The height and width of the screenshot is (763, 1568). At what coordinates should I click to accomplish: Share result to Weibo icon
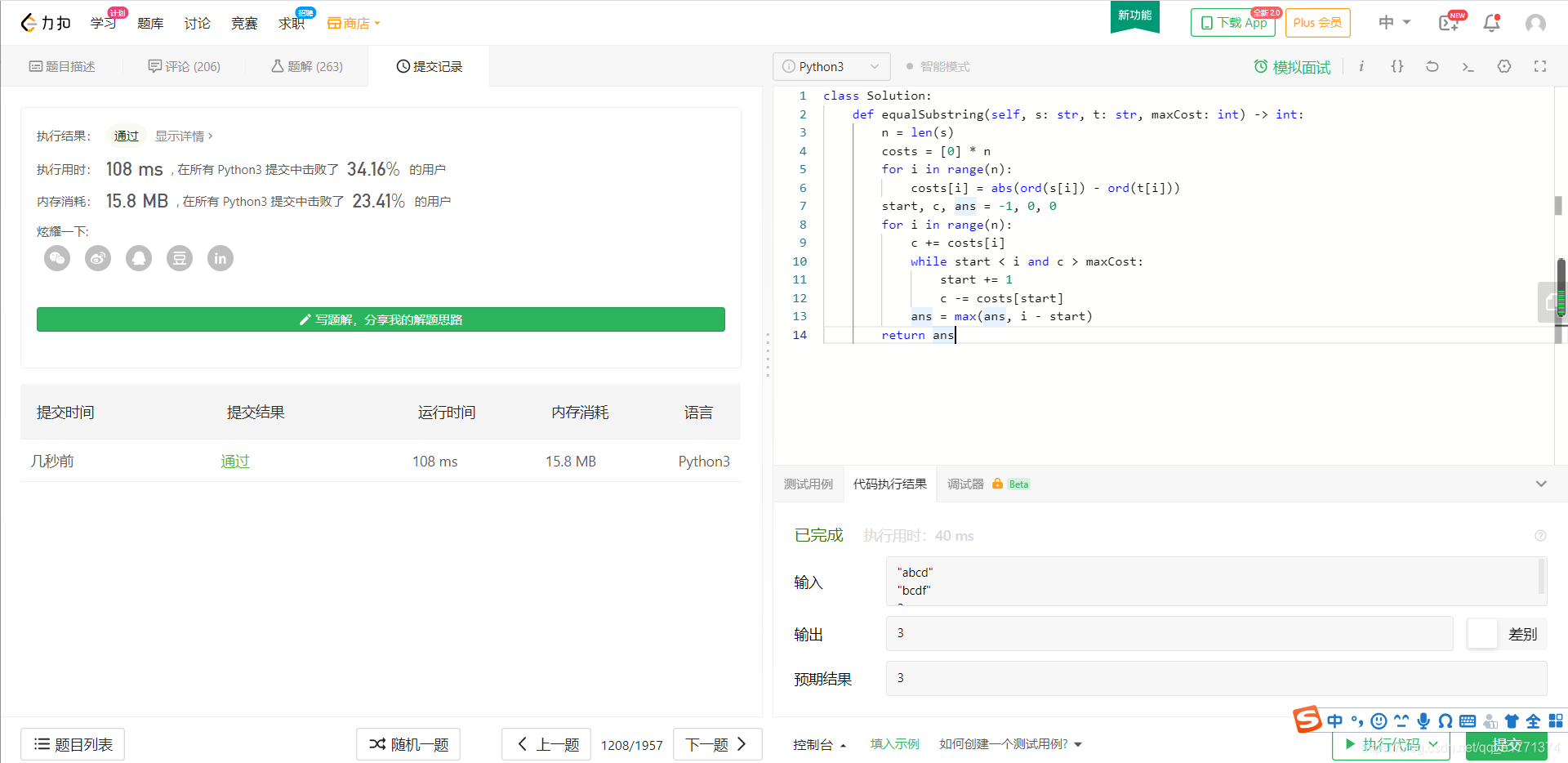[x=98, y=258]
